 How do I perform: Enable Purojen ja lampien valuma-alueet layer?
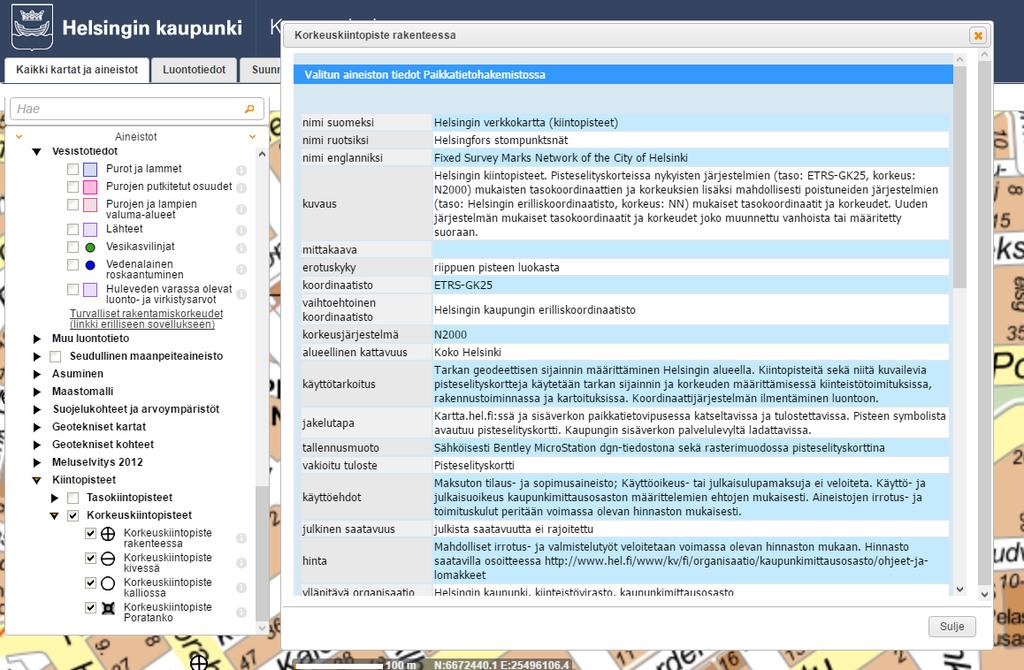[73, 205]
